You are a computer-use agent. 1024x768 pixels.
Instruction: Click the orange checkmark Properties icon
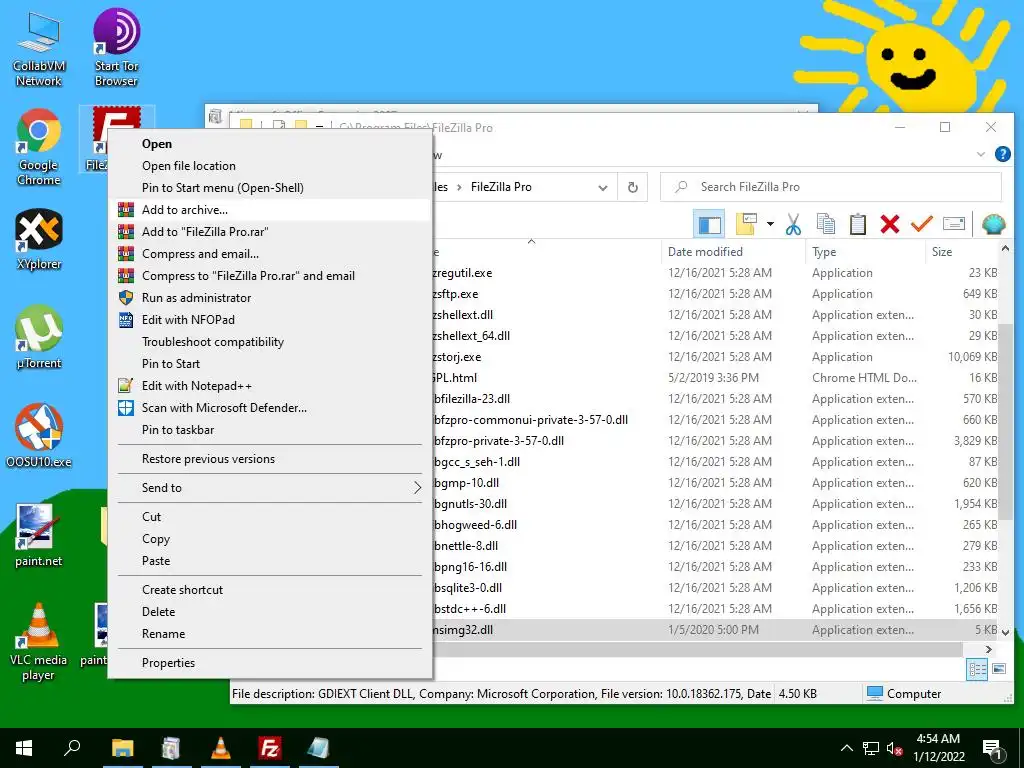click(921, 224)
